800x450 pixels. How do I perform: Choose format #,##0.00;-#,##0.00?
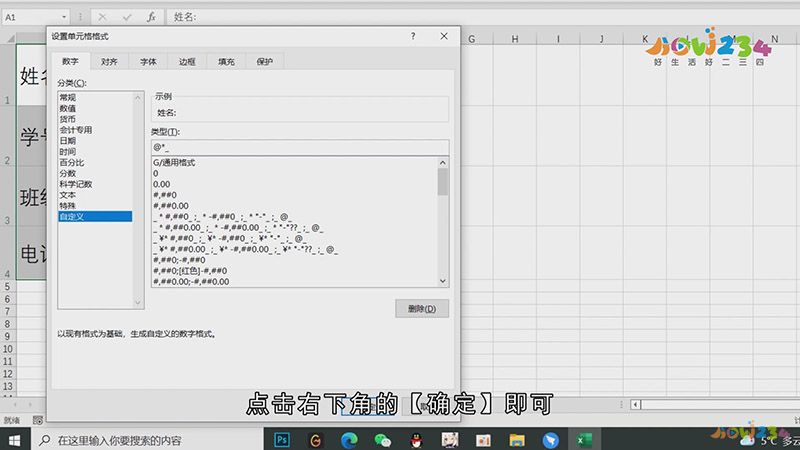294,281
